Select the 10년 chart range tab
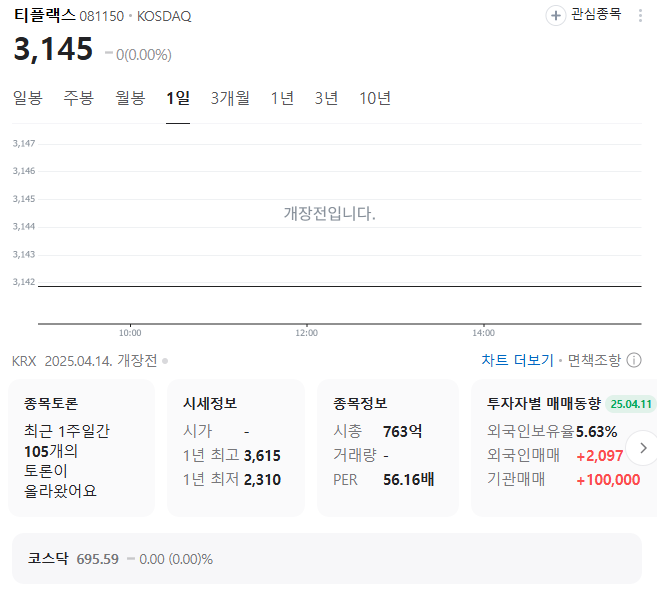657x596 pixels. 375,98
